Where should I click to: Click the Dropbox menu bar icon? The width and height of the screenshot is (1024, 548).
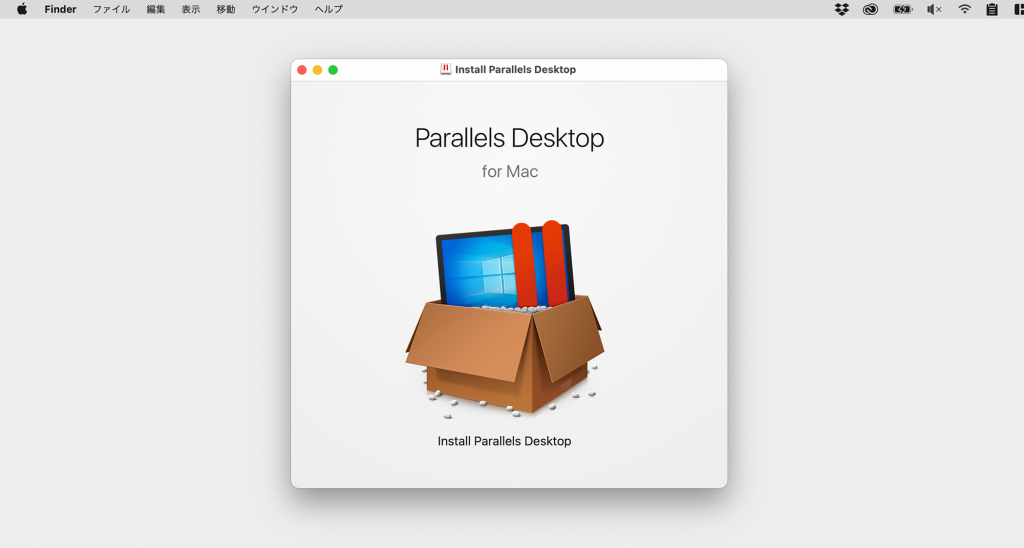[x=842, y=9]
